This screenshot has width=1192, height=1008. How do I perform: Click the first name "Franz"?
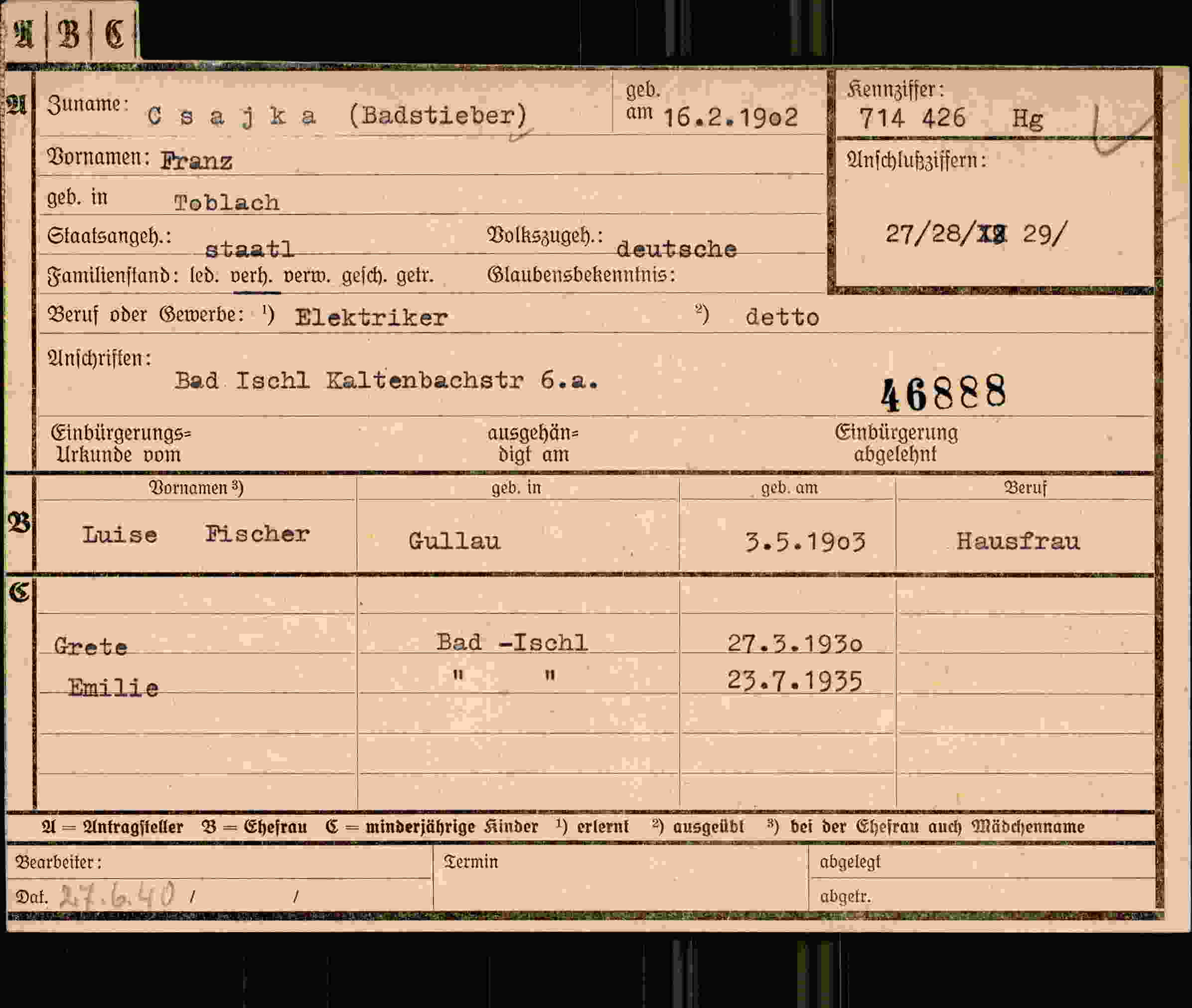pyautogui.click(x=196, y=160)
